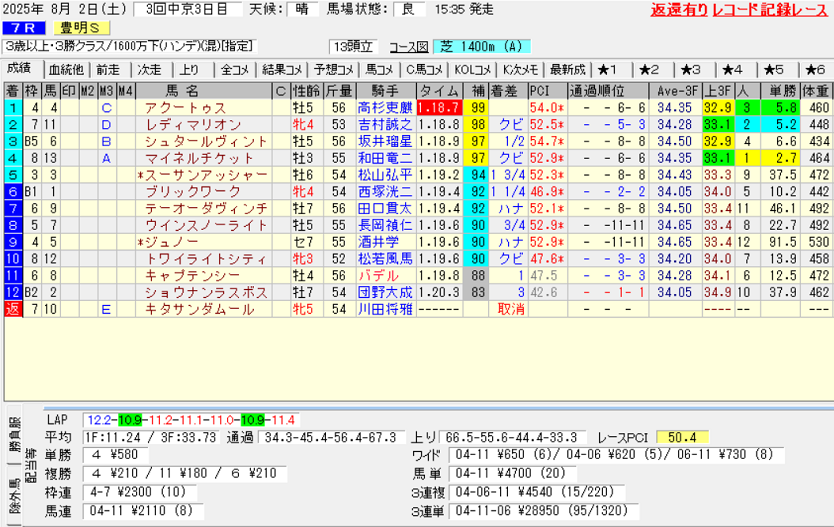Open the 前走 tab
This screenshot has height=527, width=834.
click(108, 70)
